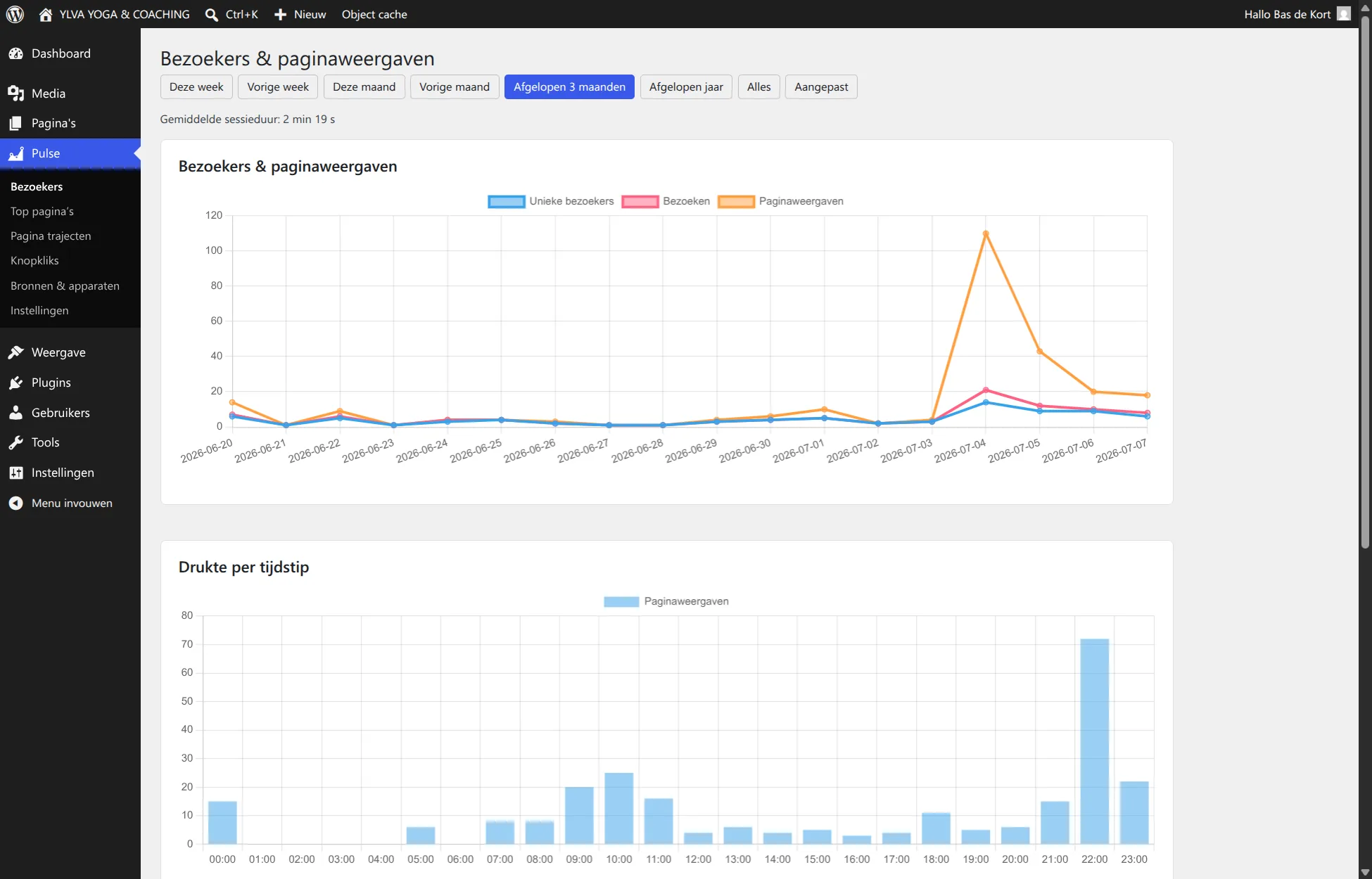Open the Object cache admin bar item

click(x=374, y=14)
